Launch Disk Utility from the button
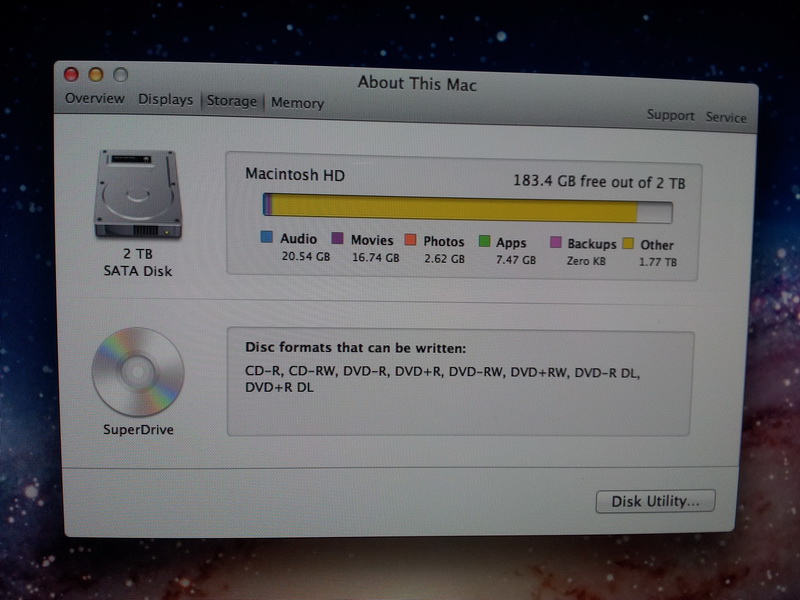 [656, 501]
